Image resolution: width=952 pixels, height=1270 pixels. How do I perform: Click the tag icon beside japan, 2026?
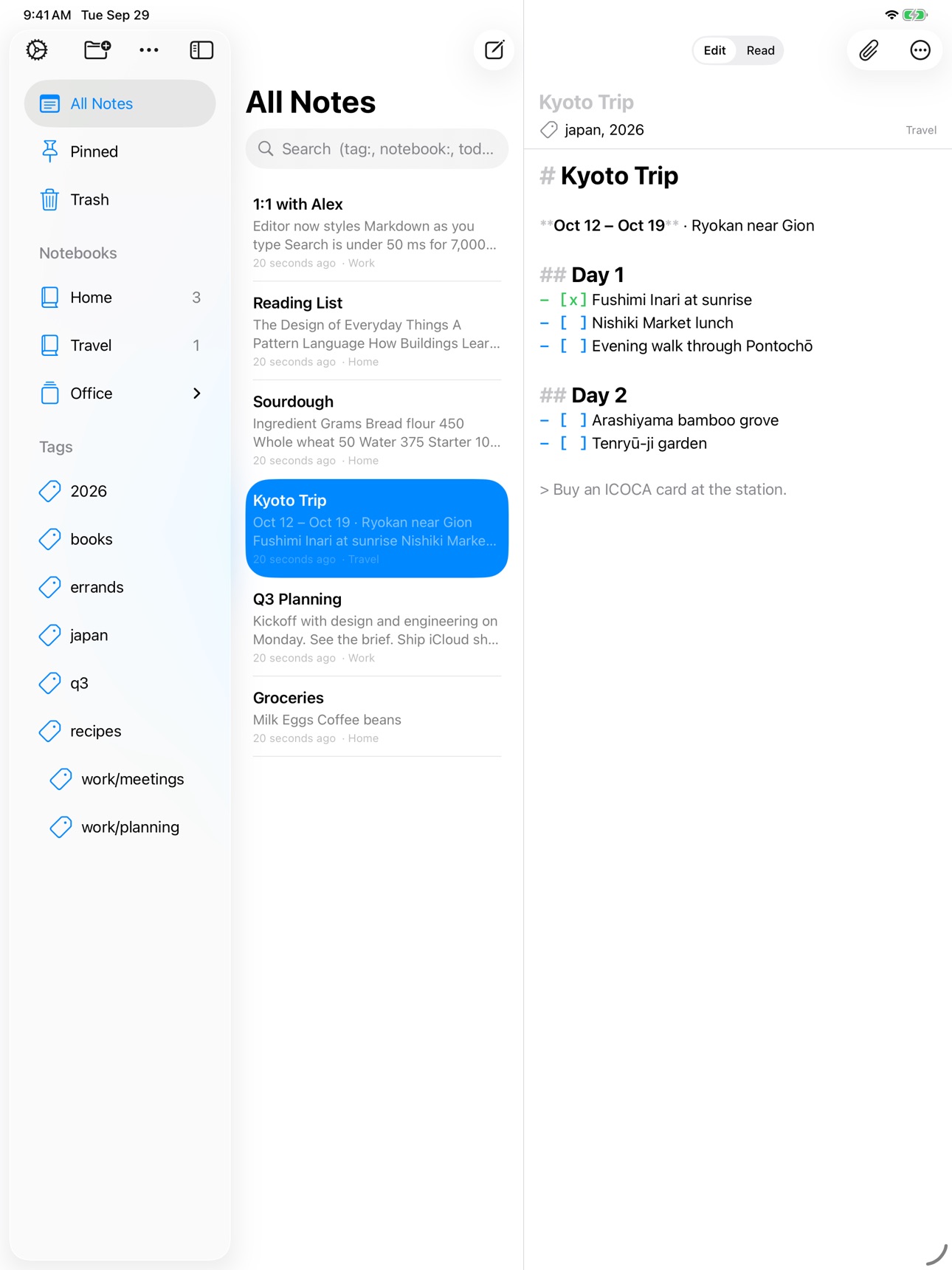pyautogui.click(x=548, y=130)
